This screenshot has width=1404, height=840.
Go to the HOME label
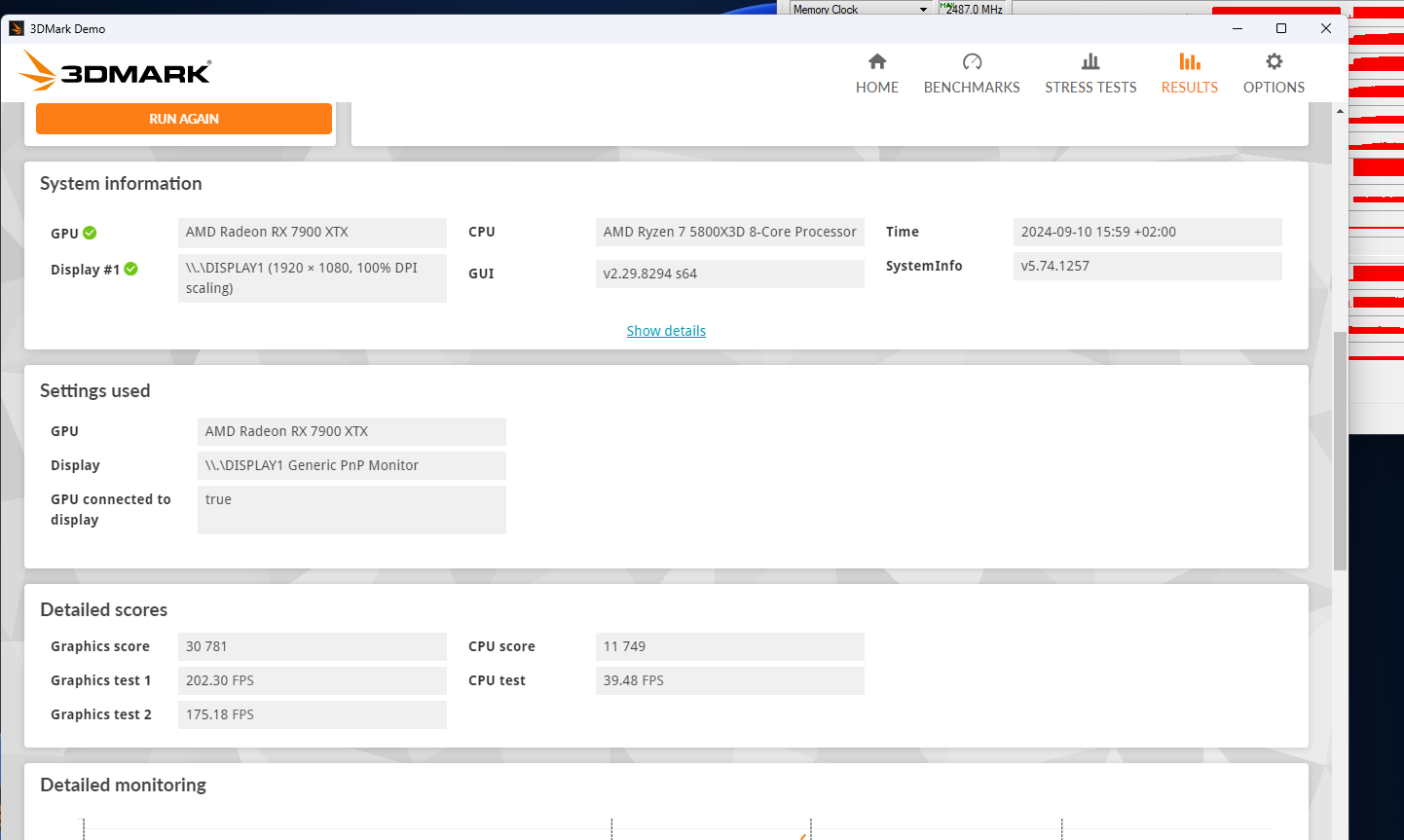click(x=877, y=87)
